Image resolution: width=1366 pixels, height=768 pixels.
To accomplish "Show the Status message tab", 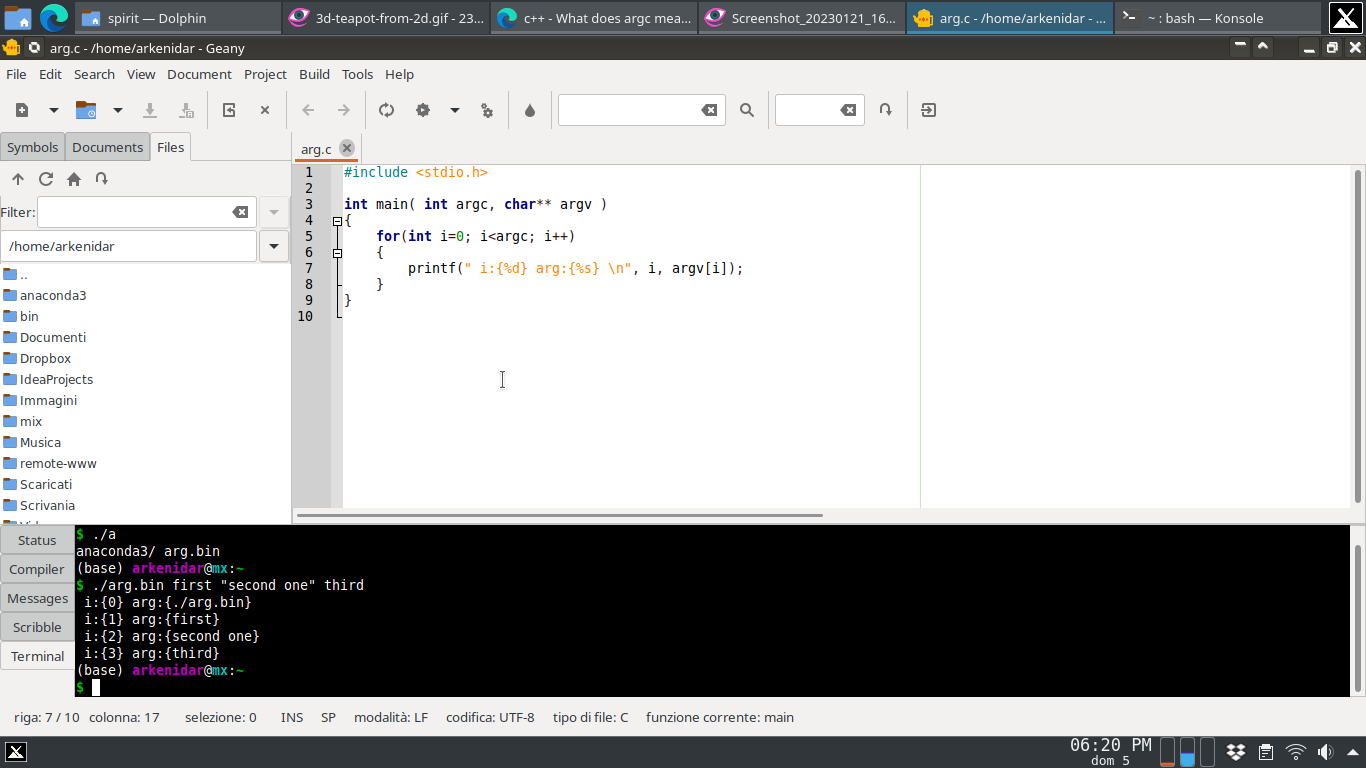I will coord(37,540).
